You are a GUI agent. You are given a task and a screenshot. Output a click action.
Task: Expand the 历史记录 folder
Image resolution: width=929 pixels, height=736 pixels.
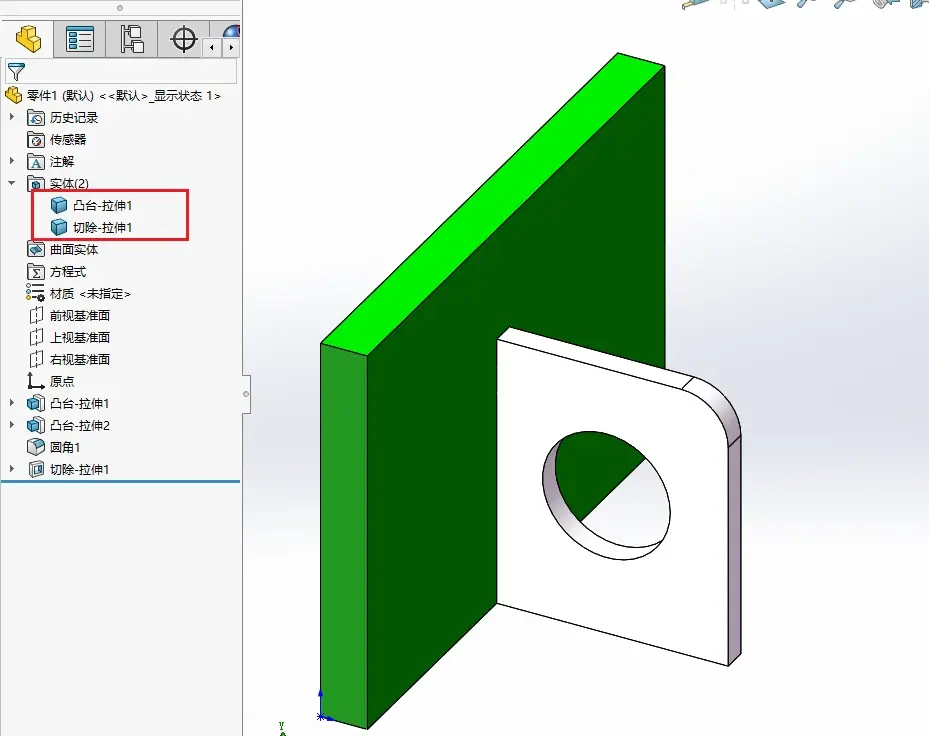click(x=12, y=117)
